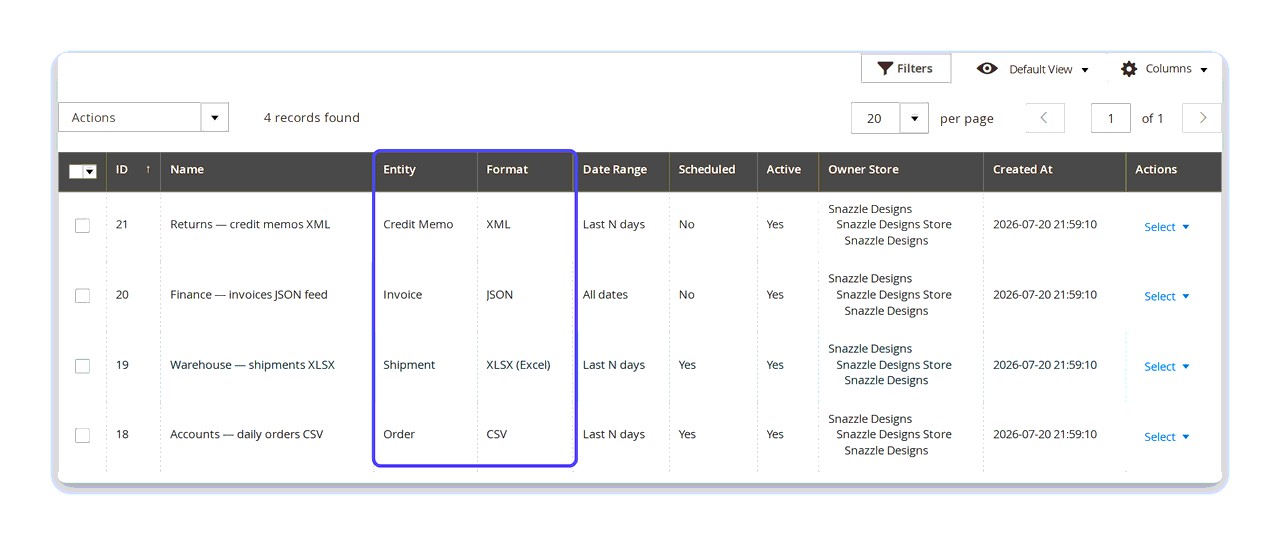This screenshot has height=545, width=1280.
Task: Check the row for ID 19
Action: 82,366
